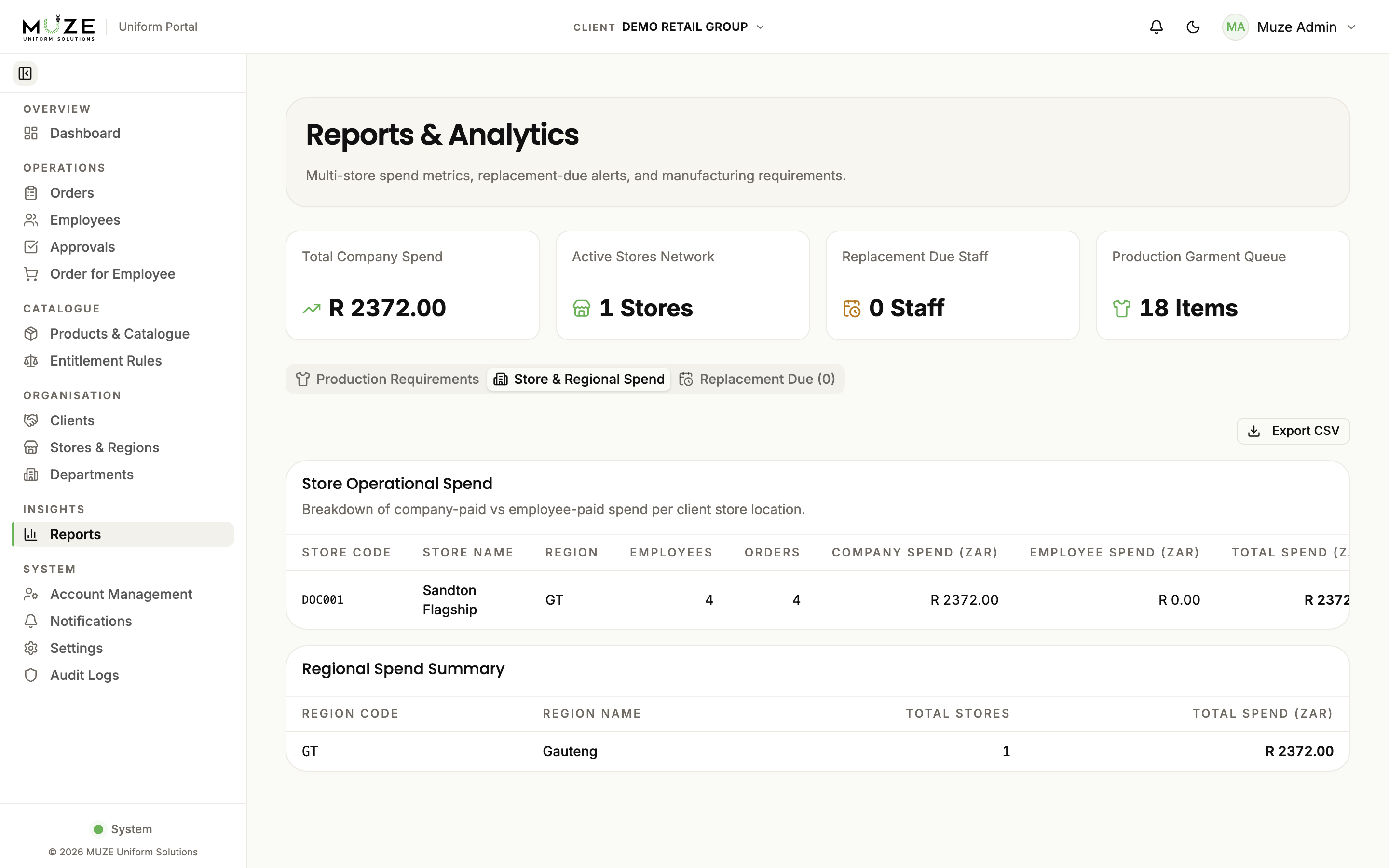The width and height of the screenshot is (1389, 868).
Task: Open the Employees section
Action: [x=123, y=220]
